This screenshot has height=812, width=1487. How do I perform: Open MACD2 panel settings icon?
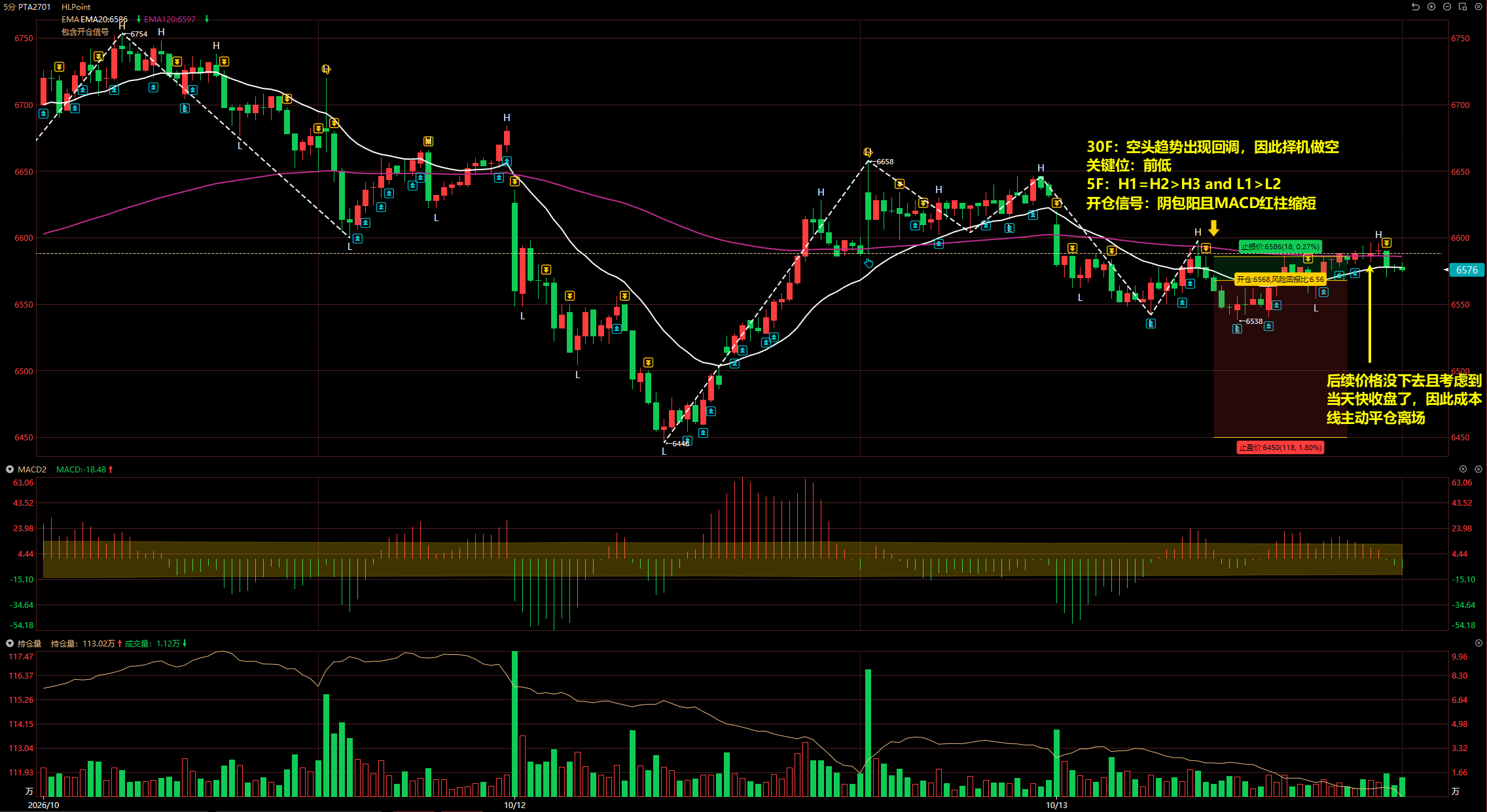1478,469
